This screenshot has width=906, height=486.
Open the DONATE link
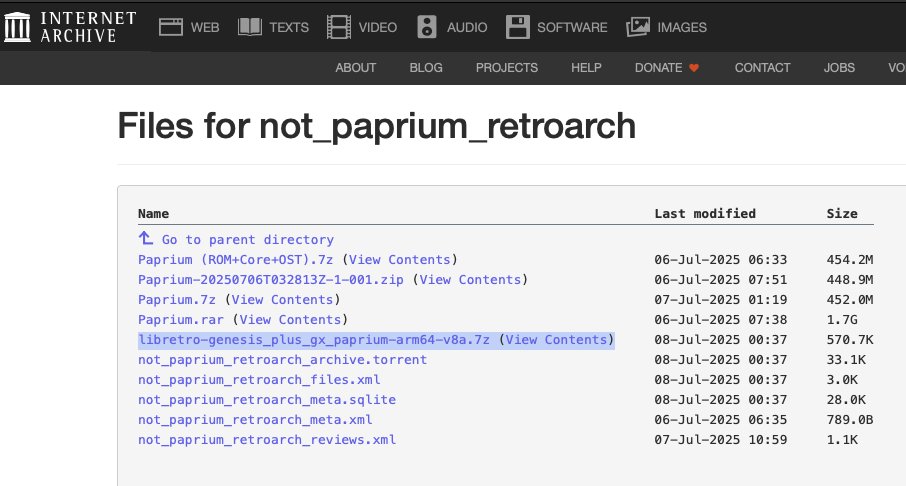click(x=659, y=68)
